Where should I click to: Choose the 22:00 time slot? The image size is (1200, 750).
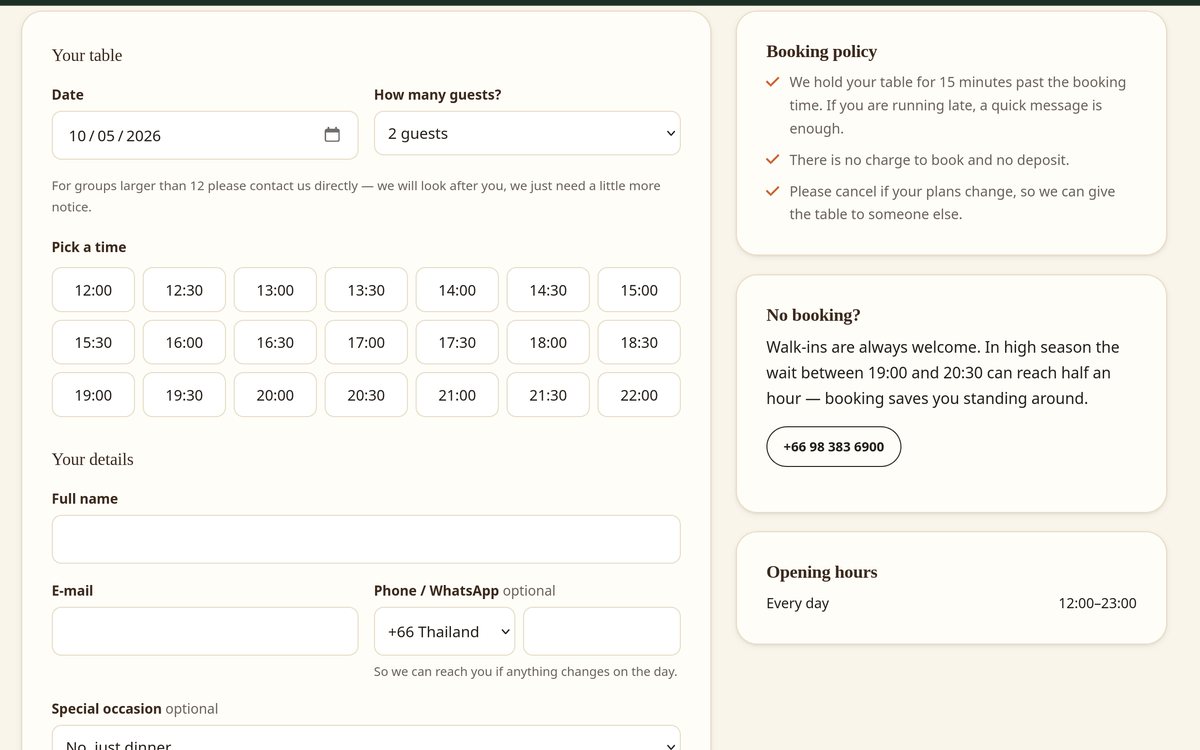pos(639,395)
